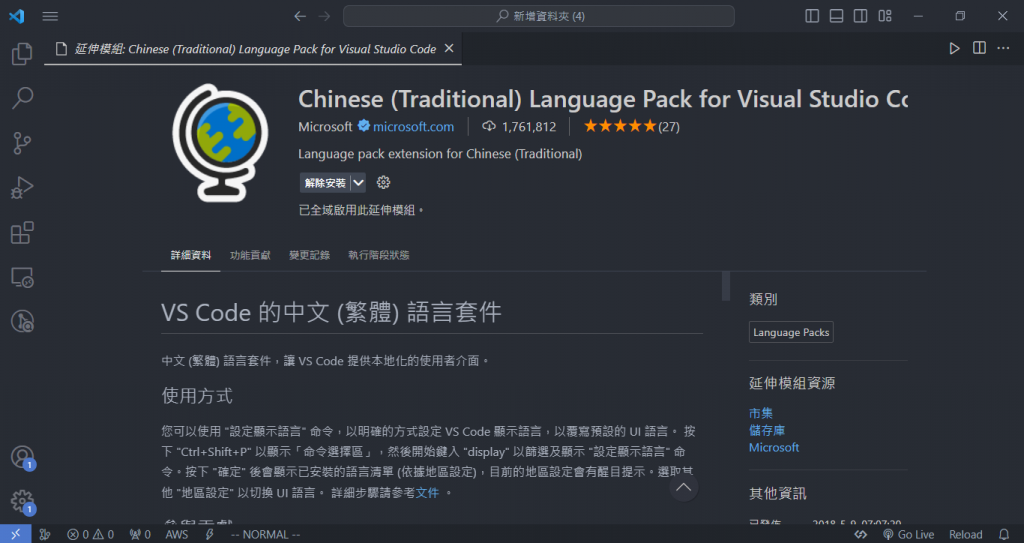1024x543 pixels.
Task: Click the 已全域啟用此延伸模組 status text
Action: coord(362,210)
